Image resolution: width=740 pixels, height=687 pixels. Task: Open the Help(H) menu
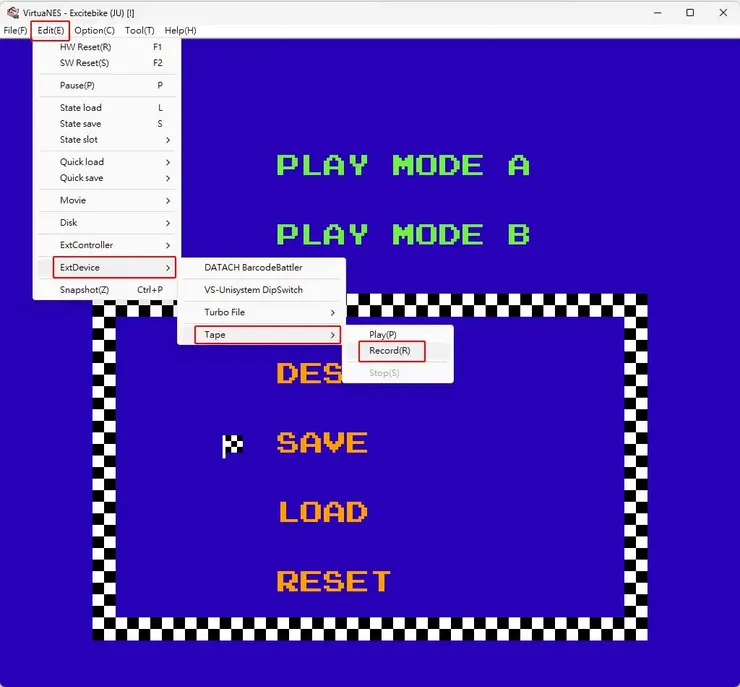tap(180, 31)
